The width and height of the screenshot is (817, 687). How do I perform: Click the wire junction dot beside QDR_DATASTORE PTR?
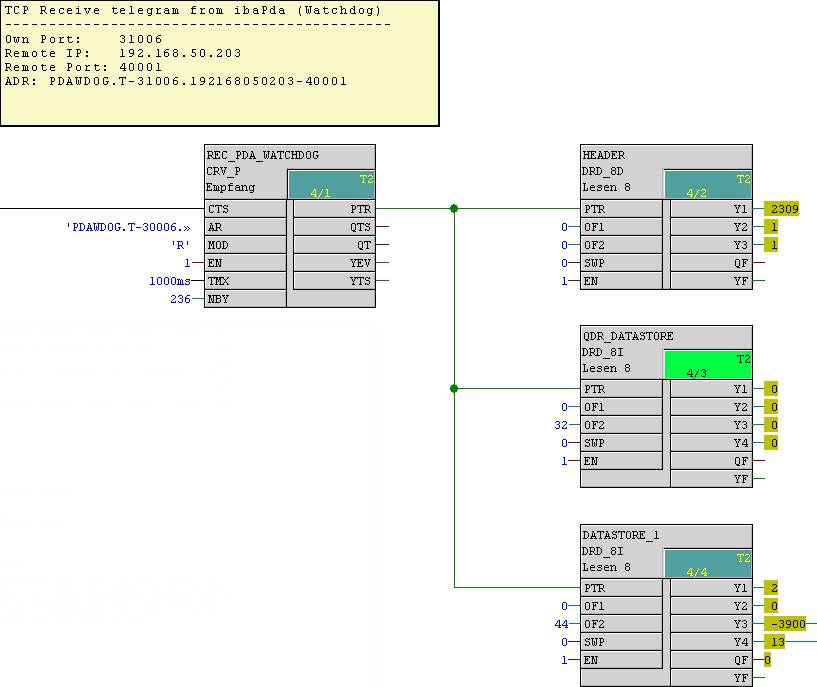pyautogui.click(x=454, y=388)
